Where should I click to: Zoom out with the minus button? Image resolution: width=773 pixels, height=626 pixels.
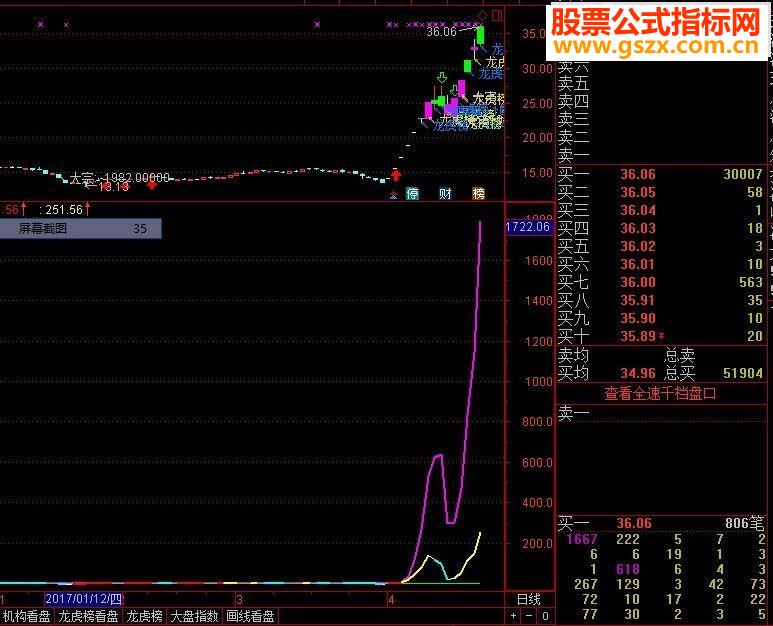coord(529,616)
